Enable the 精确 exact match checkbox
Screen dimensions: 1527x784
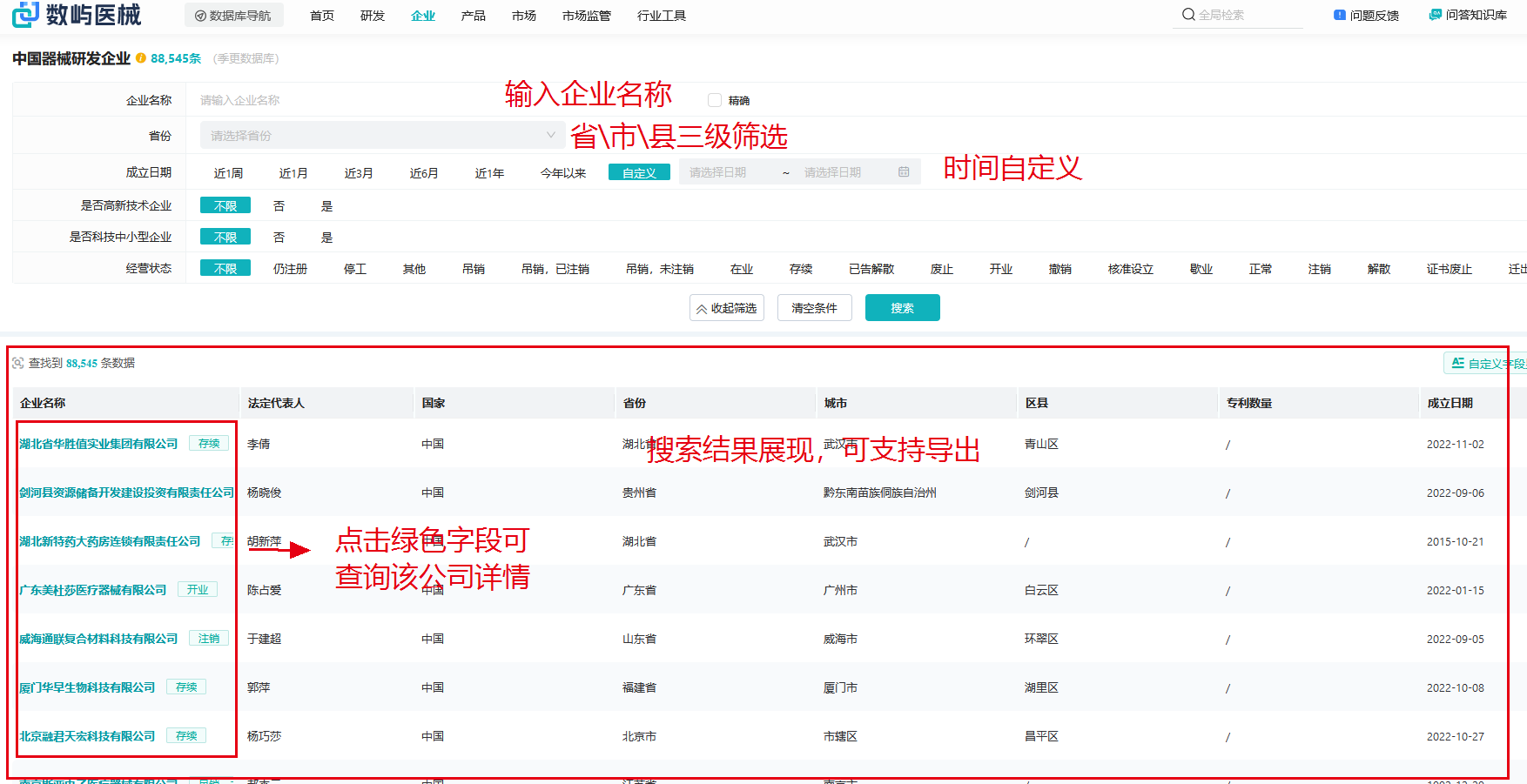point(715,100)
